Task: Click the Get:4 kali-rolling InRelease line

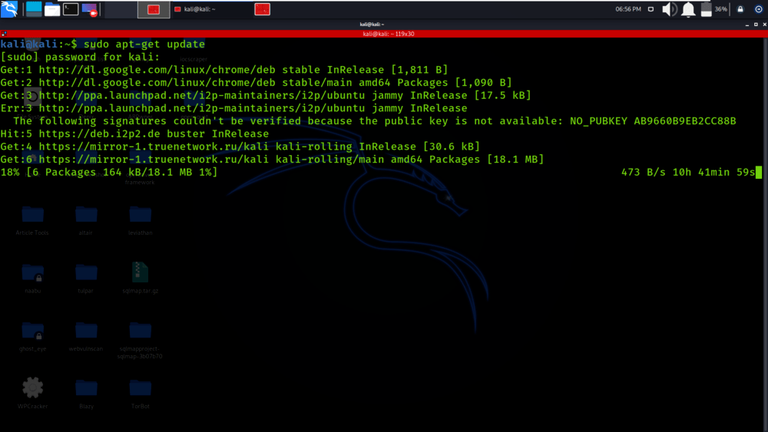Action: 240,146
